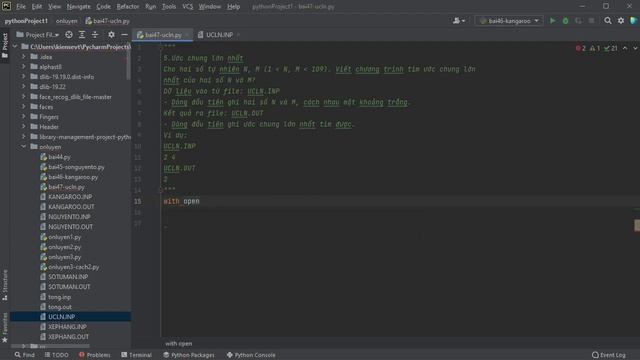
Task: Expand the Fingers folder
Action: point(24,117)
